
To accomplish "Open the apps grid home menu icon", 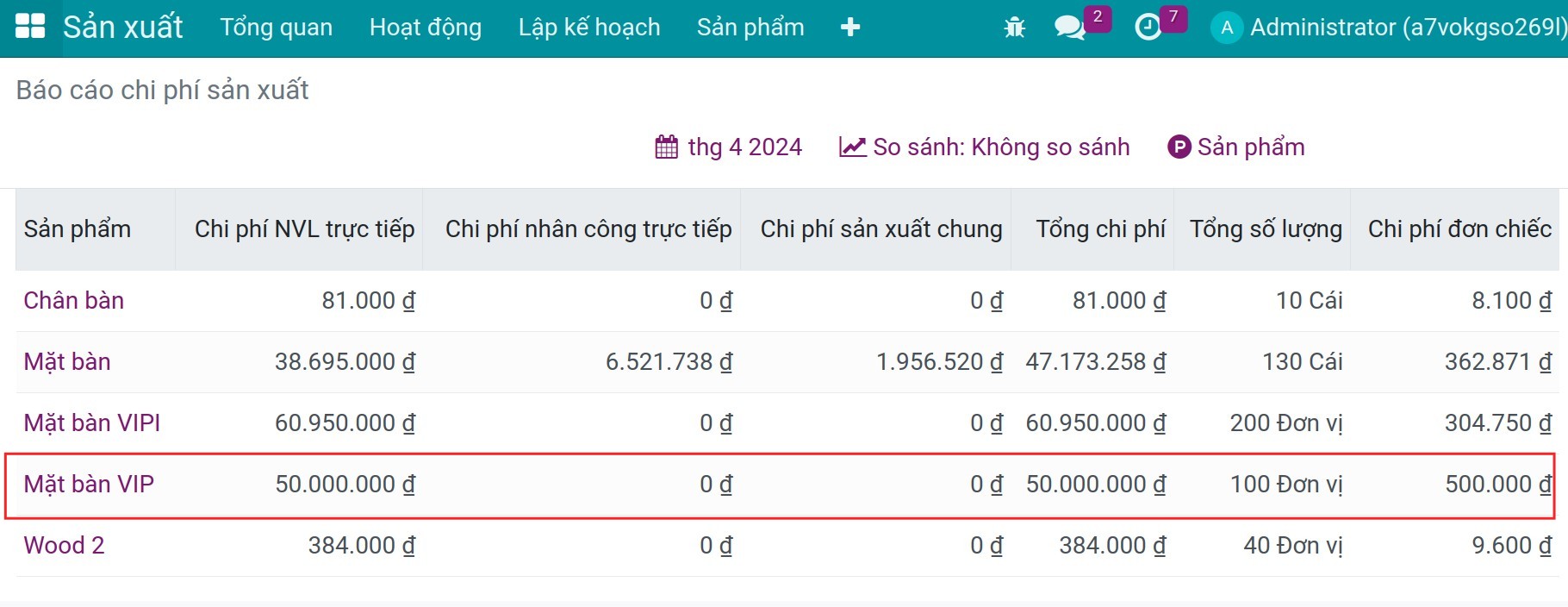I will point(30,27).
